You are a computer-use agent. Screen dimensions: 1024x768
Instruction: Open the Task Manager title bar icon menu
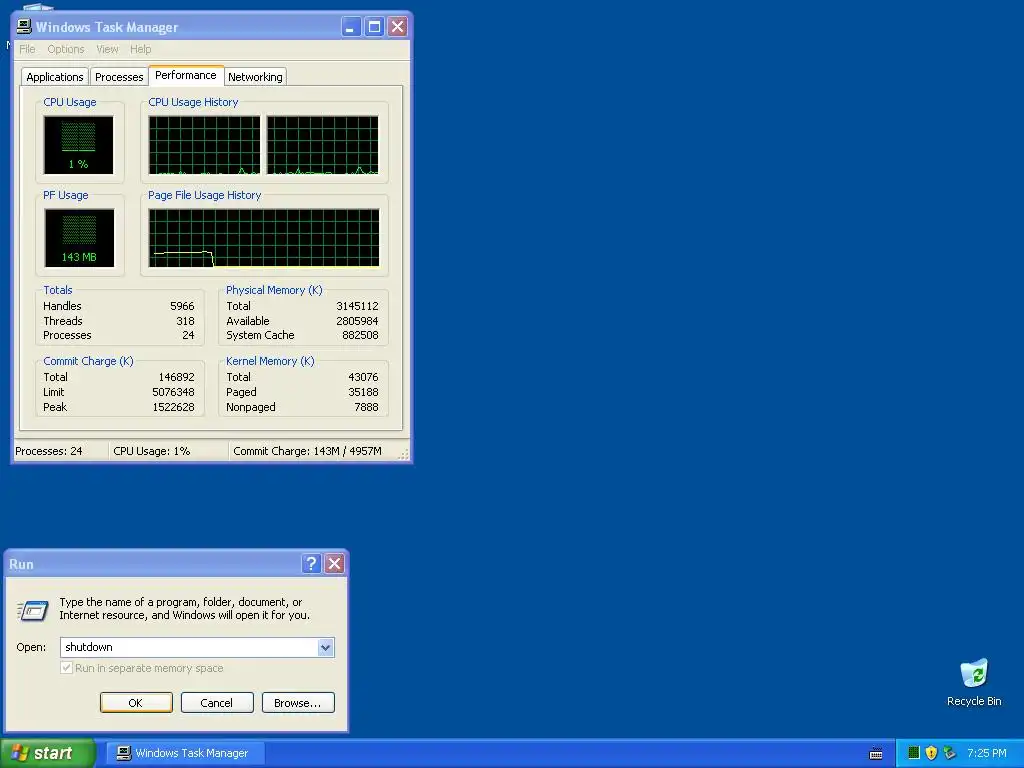[24, 27]
